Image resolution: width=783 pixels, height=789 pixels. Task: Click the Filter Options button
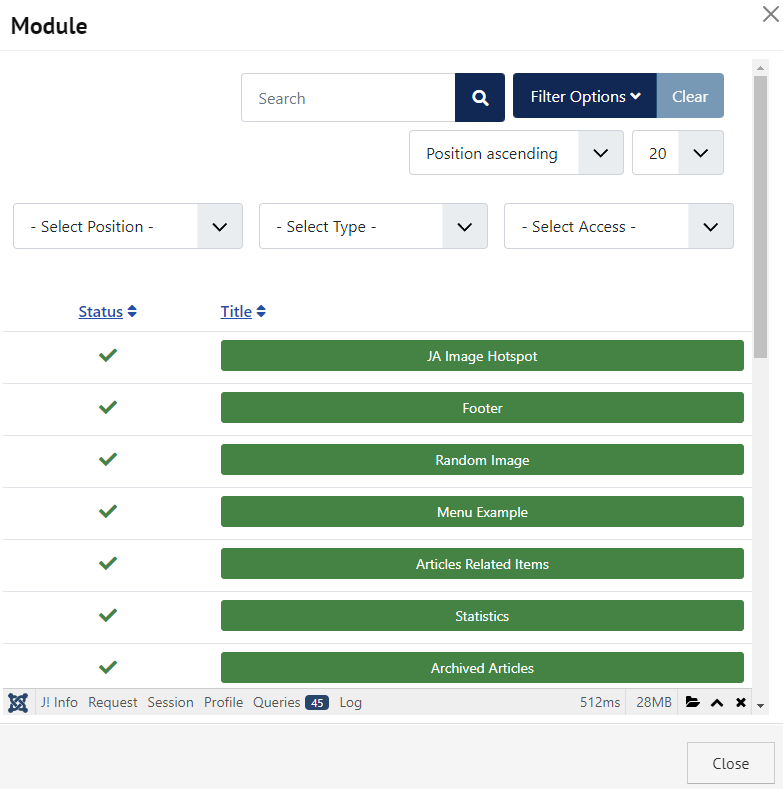pos(585,96)
